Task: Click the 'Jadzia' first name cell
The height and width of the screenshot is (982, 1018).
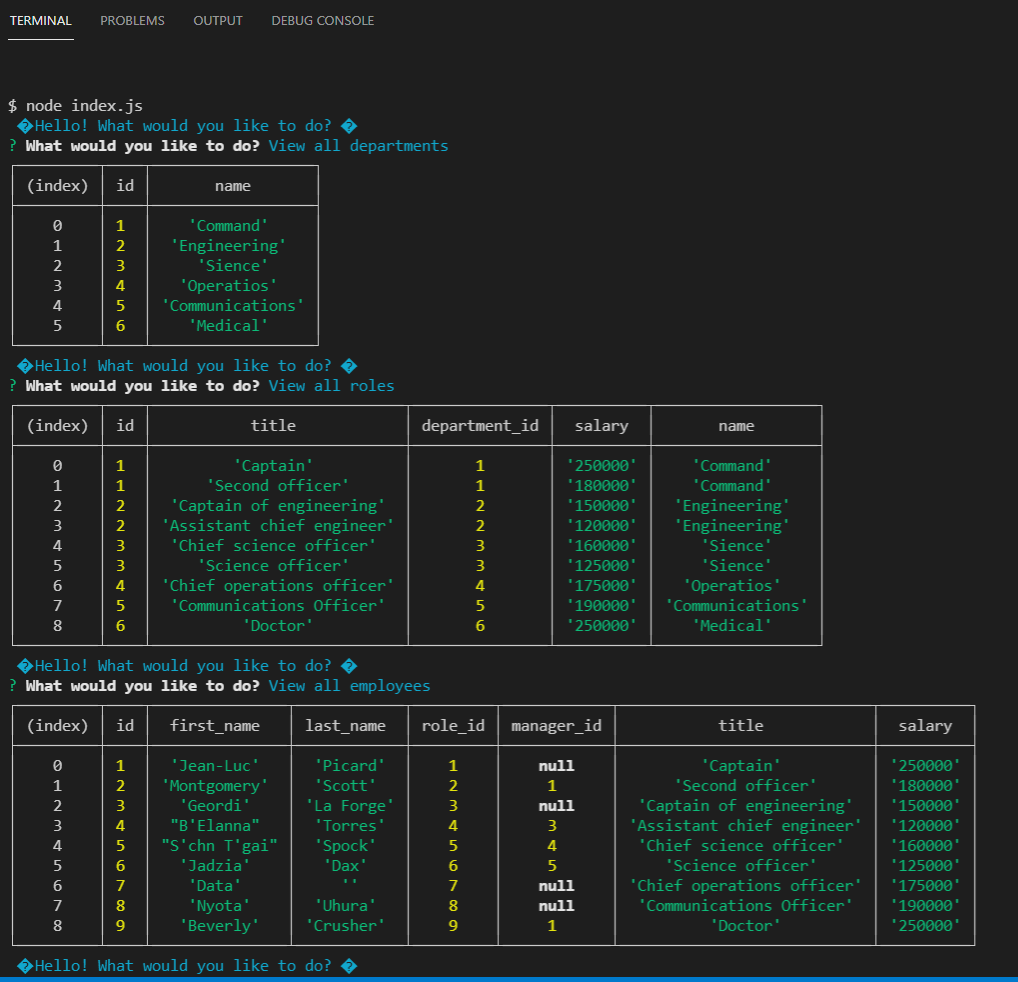Action: [215, 866]
